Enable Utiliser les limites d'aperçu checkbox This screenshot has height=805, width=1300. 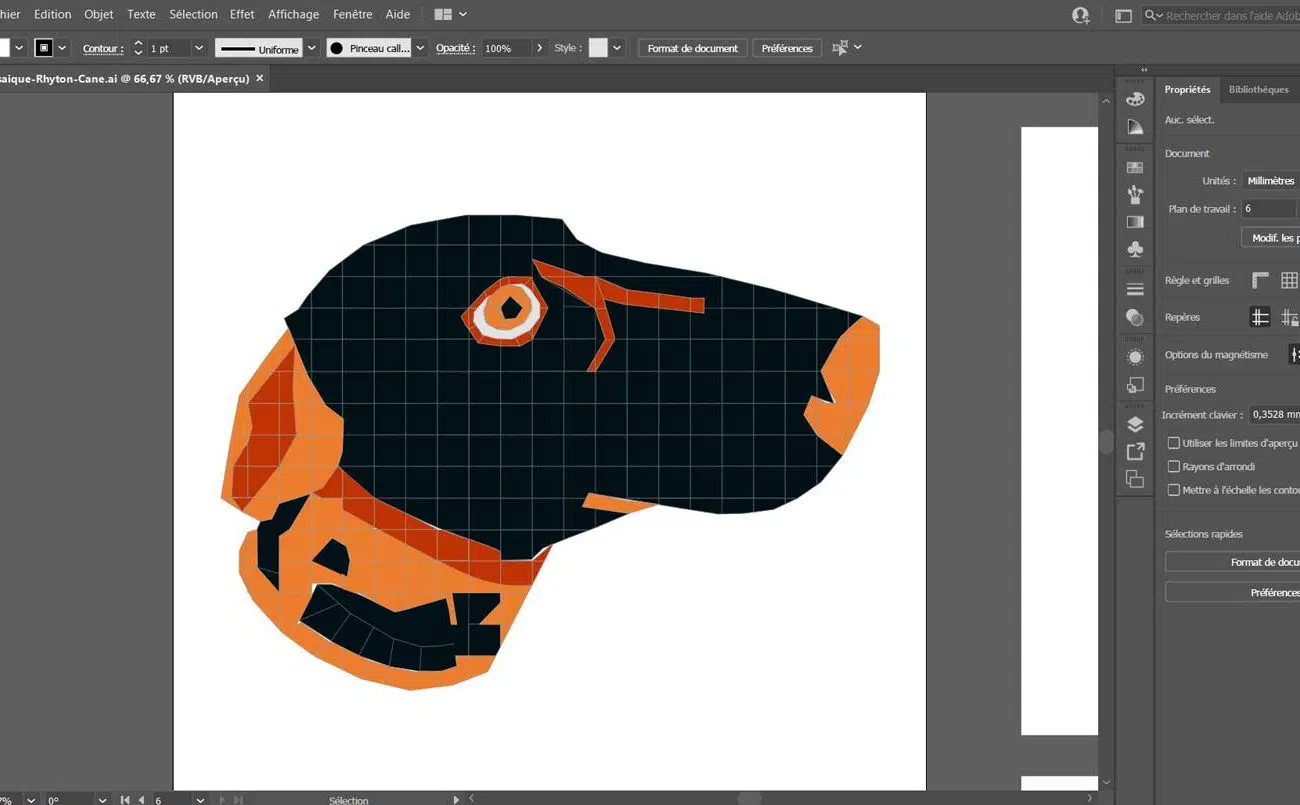(x=1174, y=443)
